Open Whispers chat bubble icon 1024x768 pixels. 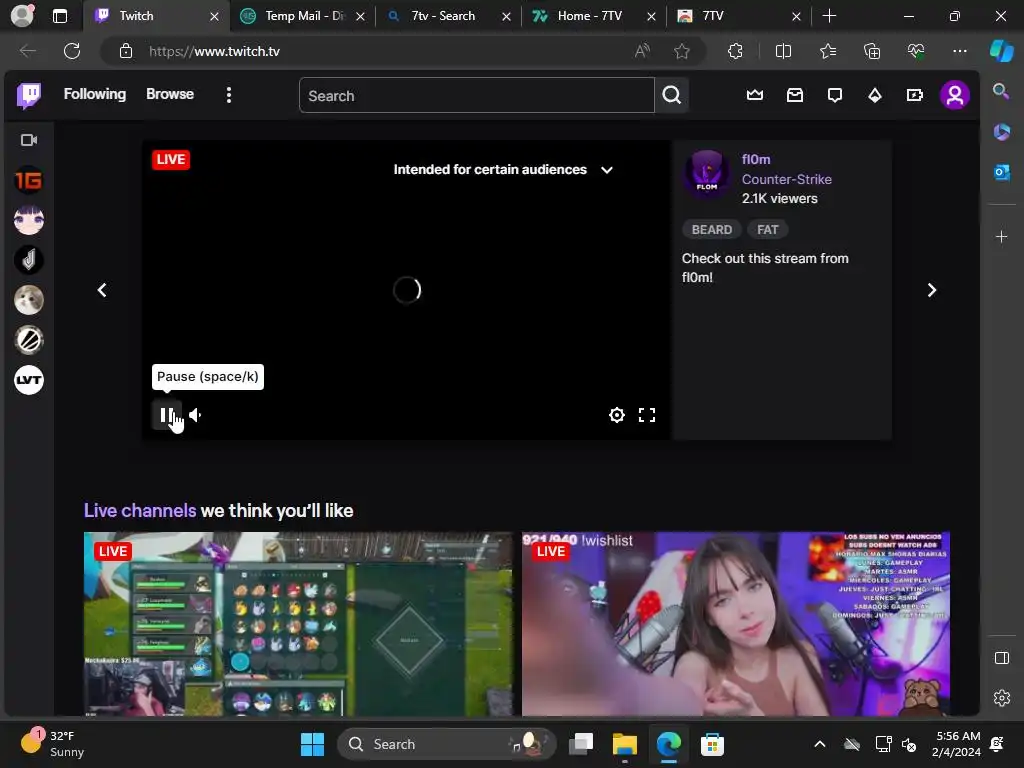(x=835, y=95)
